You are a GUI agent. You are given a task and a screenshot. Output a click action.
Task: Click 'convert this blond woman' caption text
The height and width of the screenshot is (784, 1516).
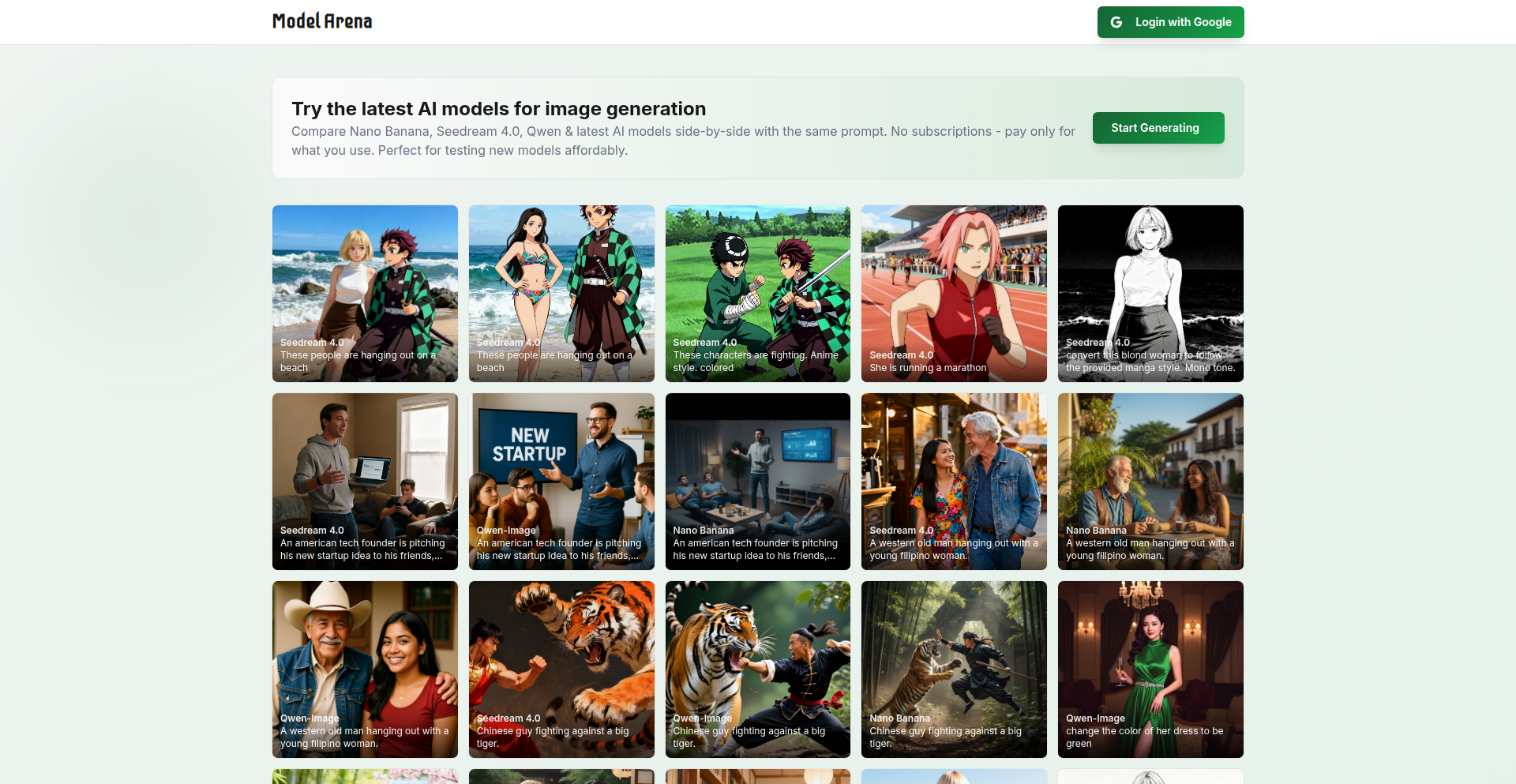click(x=1150, y=362)
